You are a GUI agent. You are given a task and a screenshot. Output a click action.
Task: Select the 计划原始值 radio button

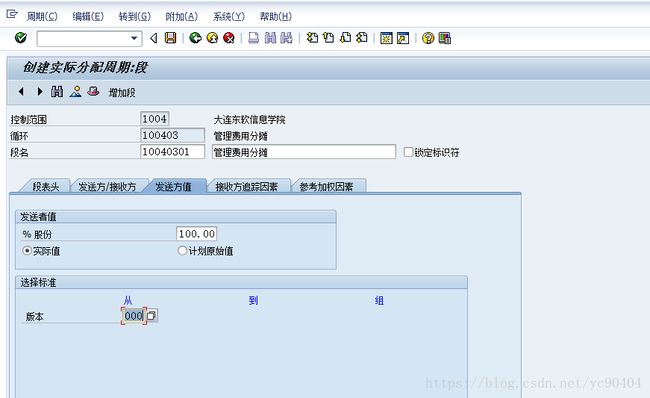[182, 251]
